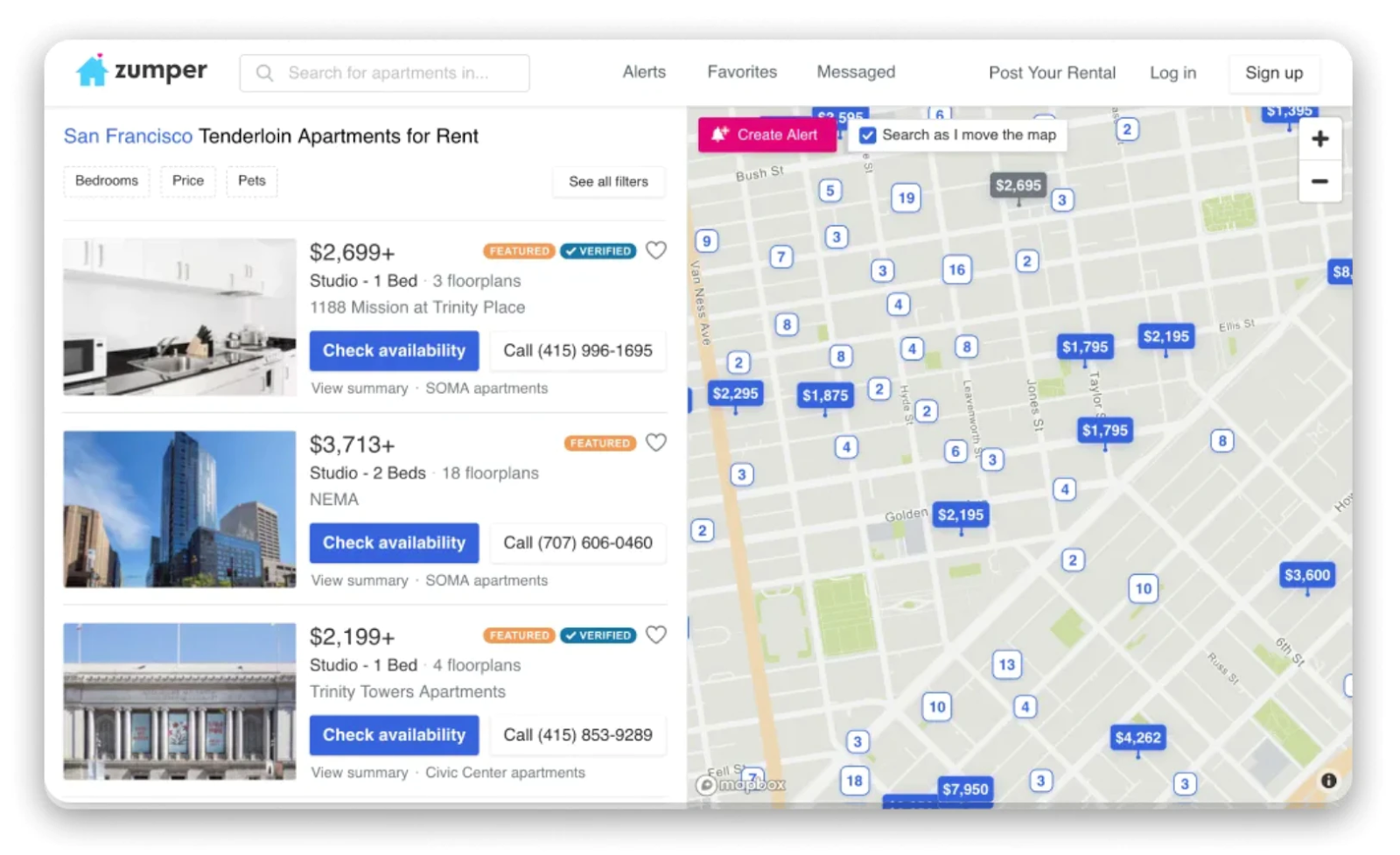Select the $2,295 map price marker
The image size is (1400, 855).
pos(735,394)
